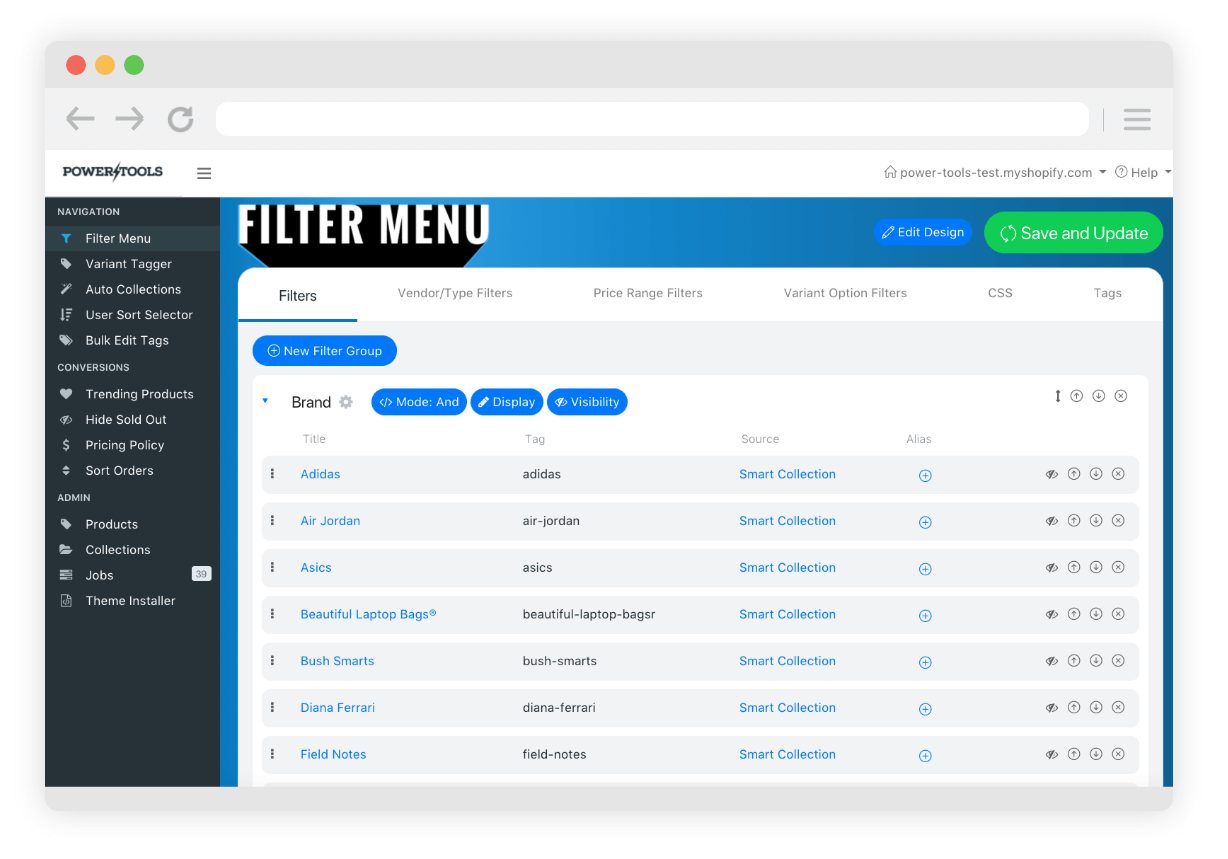Collapse the Brand group triangle

pos(265,401)
